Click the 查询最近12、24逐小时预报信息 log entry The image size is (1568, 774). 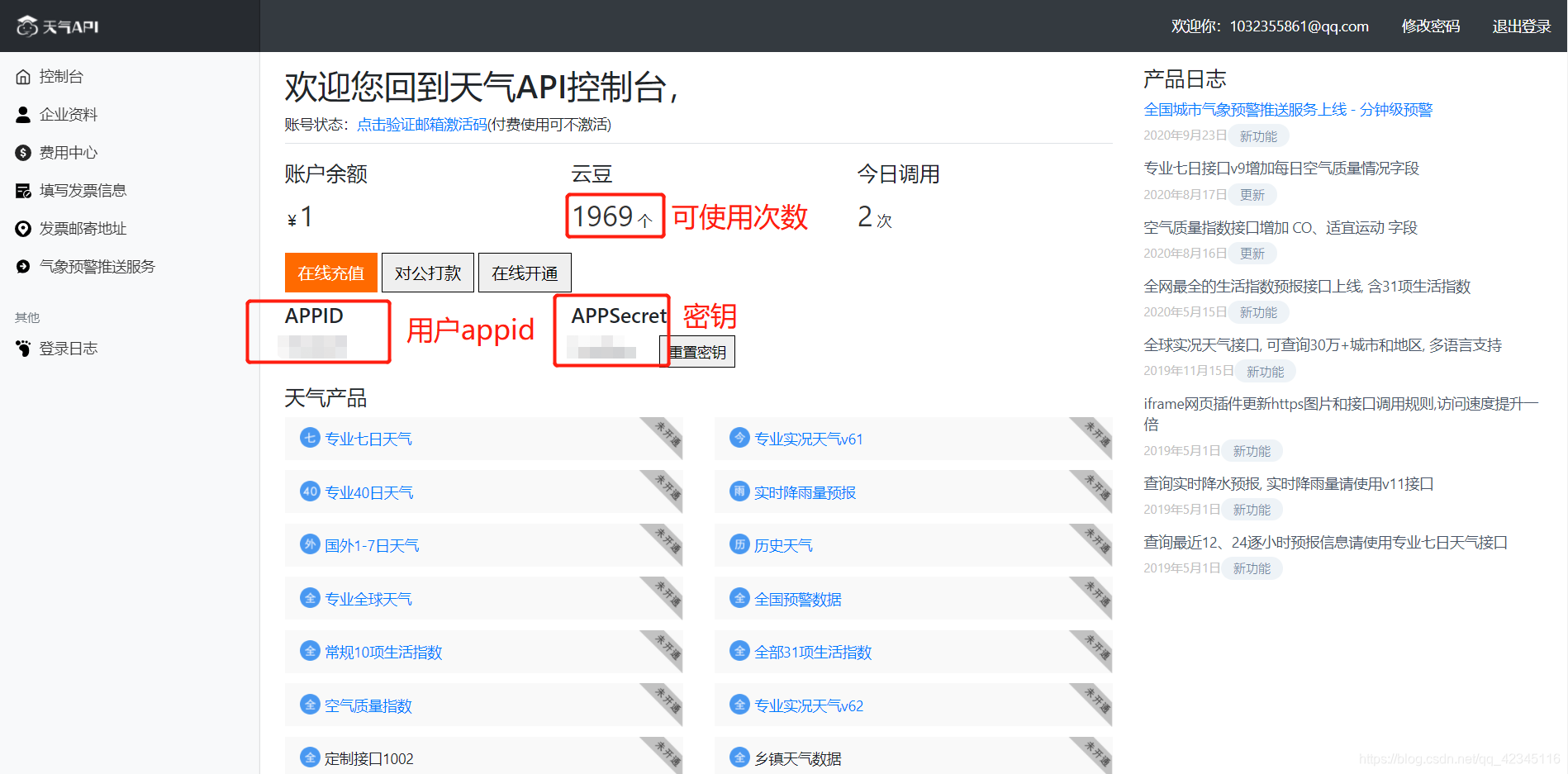coord(1326,543)
